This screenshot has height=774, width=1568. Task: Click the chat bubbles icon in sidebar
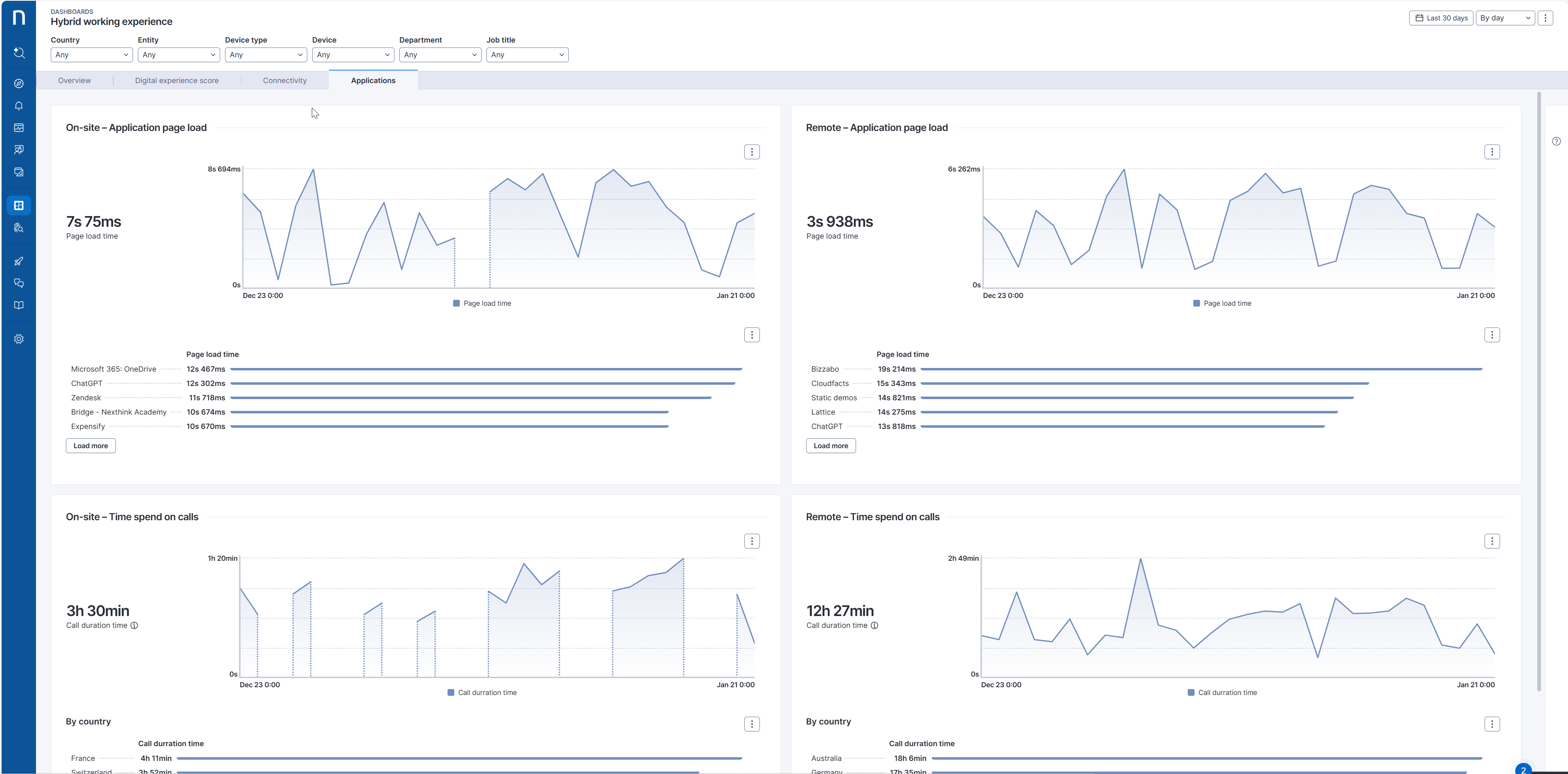coord(19,283)
